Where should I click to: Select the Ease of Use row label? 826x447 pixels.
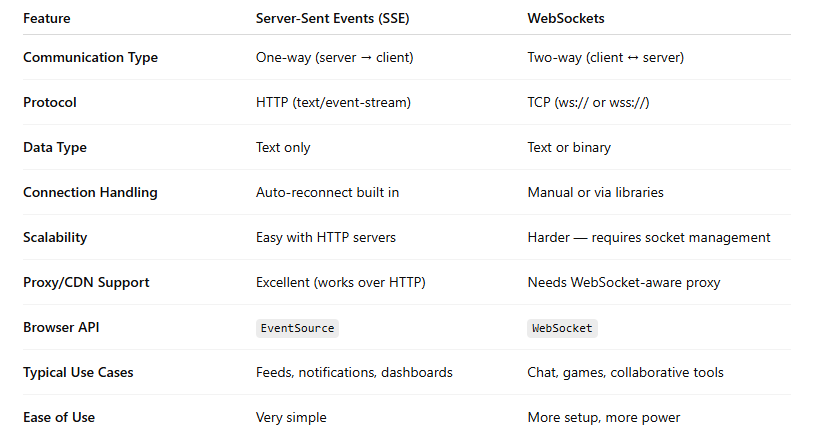tap(61, 417)
